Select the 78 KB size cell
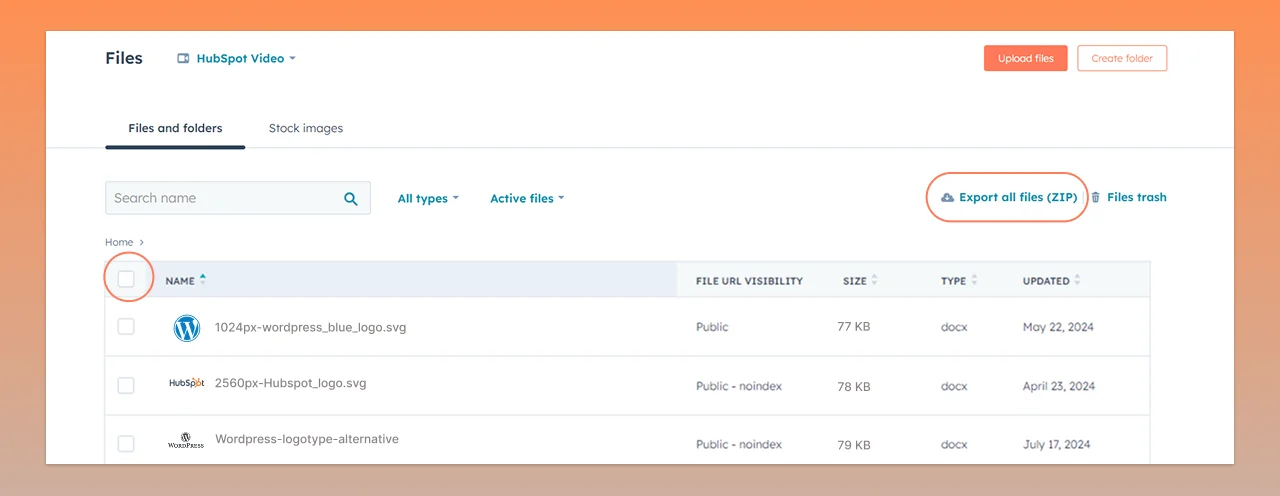Image resolution: width=1280 pixels, height=496 pixels. click(854, 386)
